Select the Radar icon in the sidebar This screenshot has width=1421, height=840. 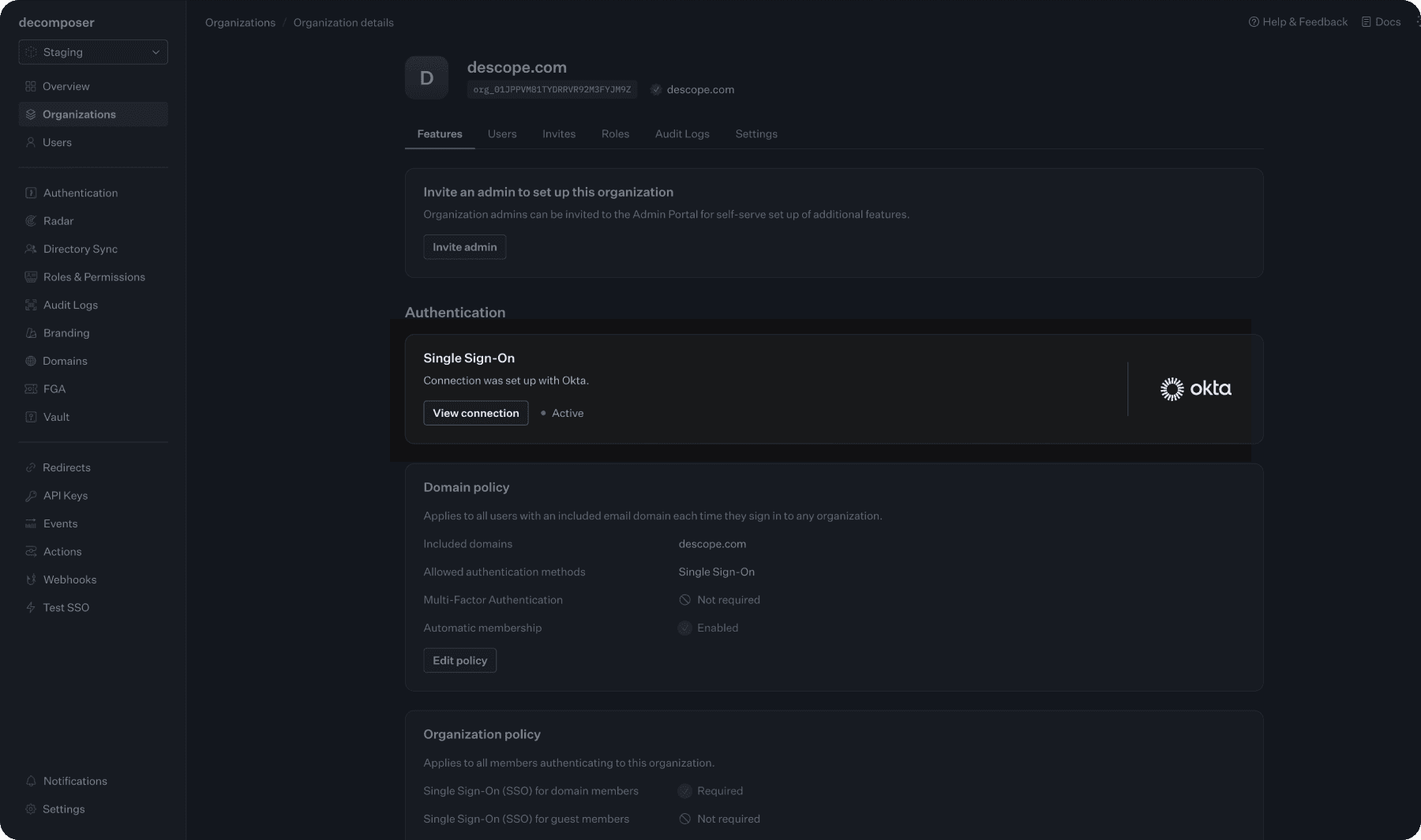31,221
